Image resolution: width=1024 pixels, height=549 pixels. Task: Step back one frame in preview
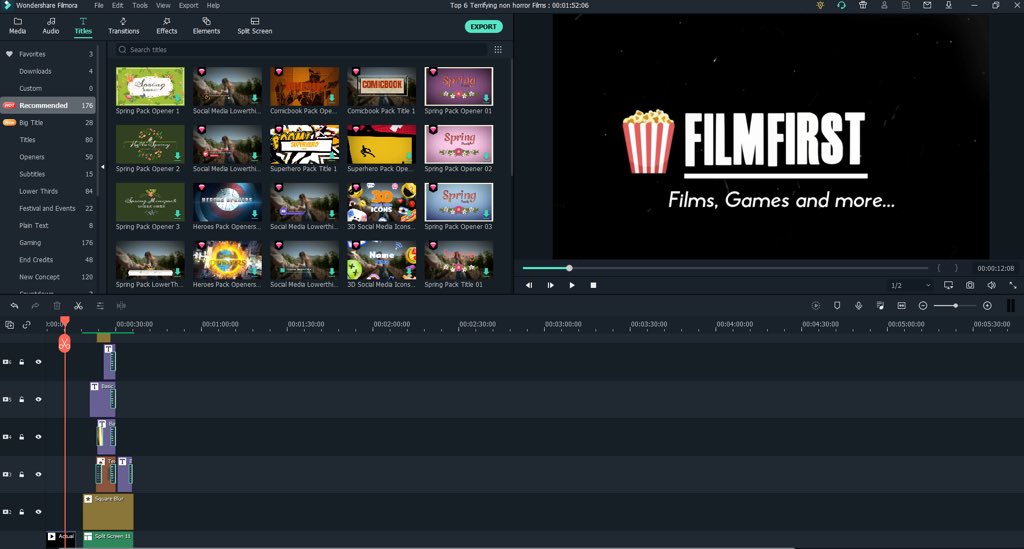(529, 285)
